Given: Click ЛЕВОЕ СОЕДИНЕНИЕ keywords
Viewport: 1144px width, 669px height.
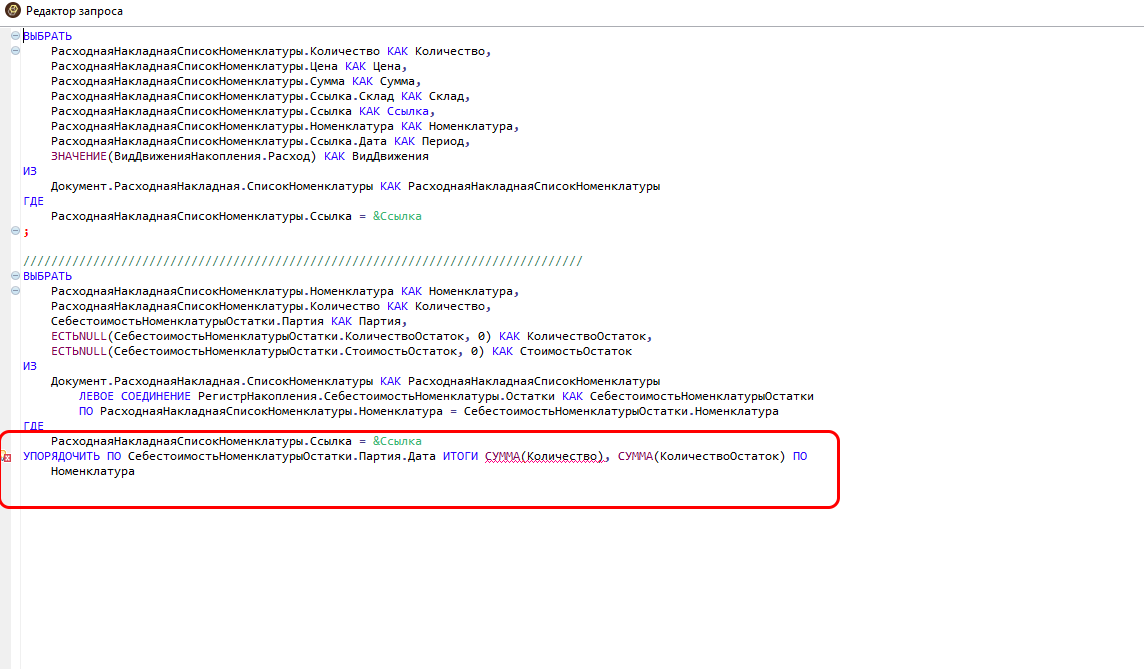Looking at the screenshot, I should (135, 396).
